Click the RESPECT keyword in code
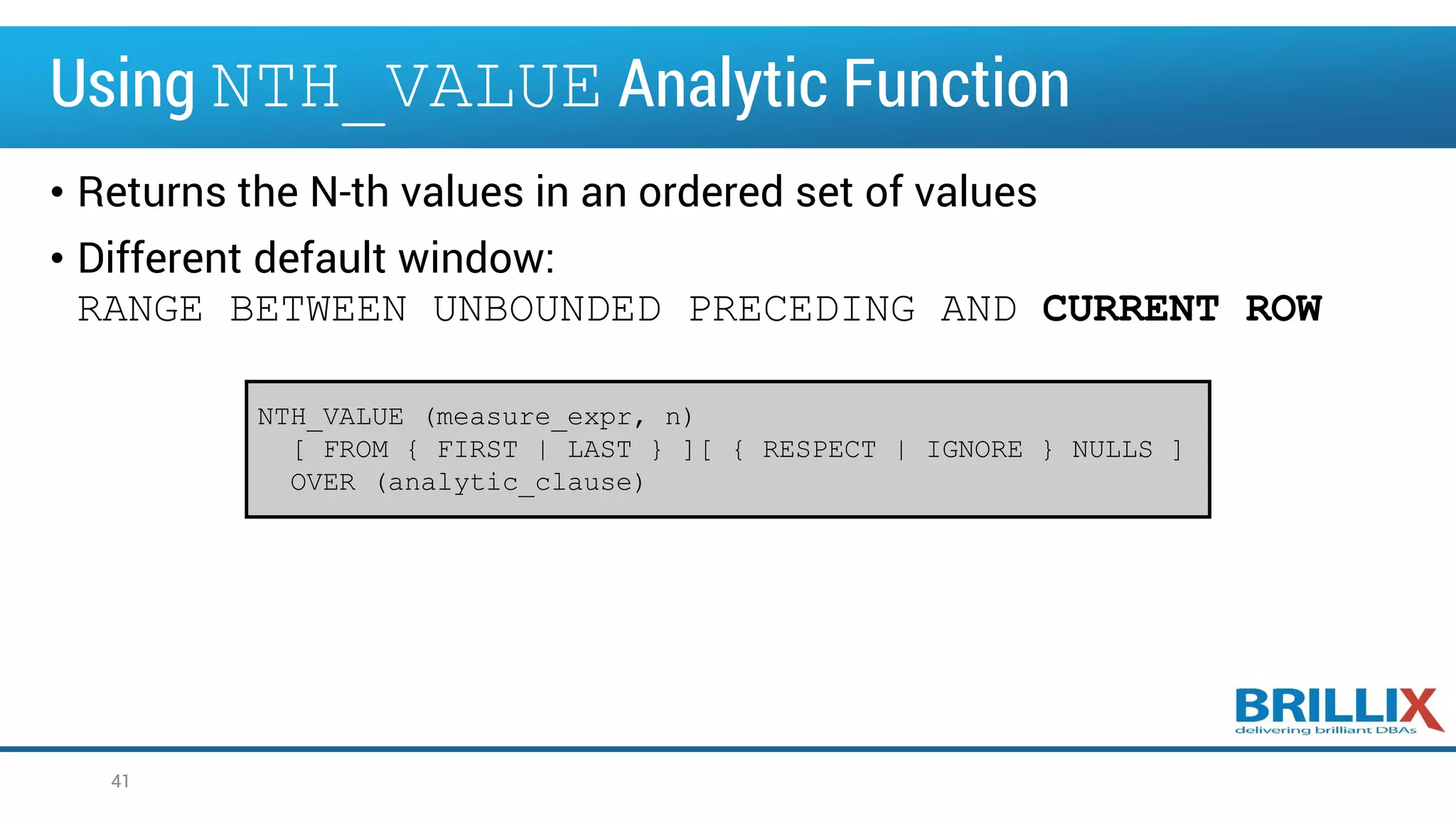 (x=819, y=449)
